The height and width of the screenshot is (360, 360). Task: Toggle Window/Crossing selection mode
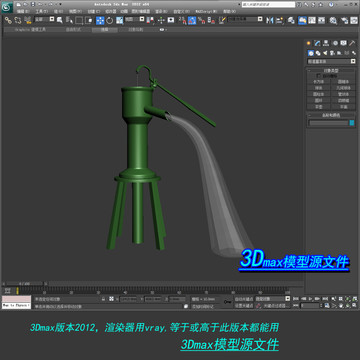pos(89,20)
